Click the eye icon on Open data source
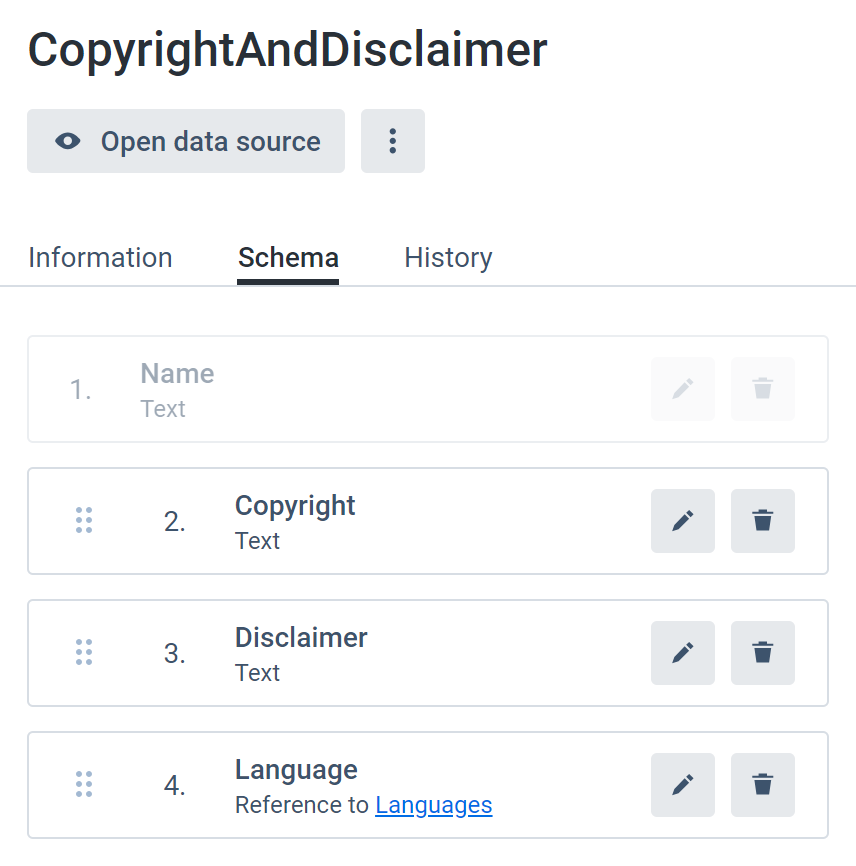Image resolution: width=856 pixels, height=866 pixels. coord(67,141)
